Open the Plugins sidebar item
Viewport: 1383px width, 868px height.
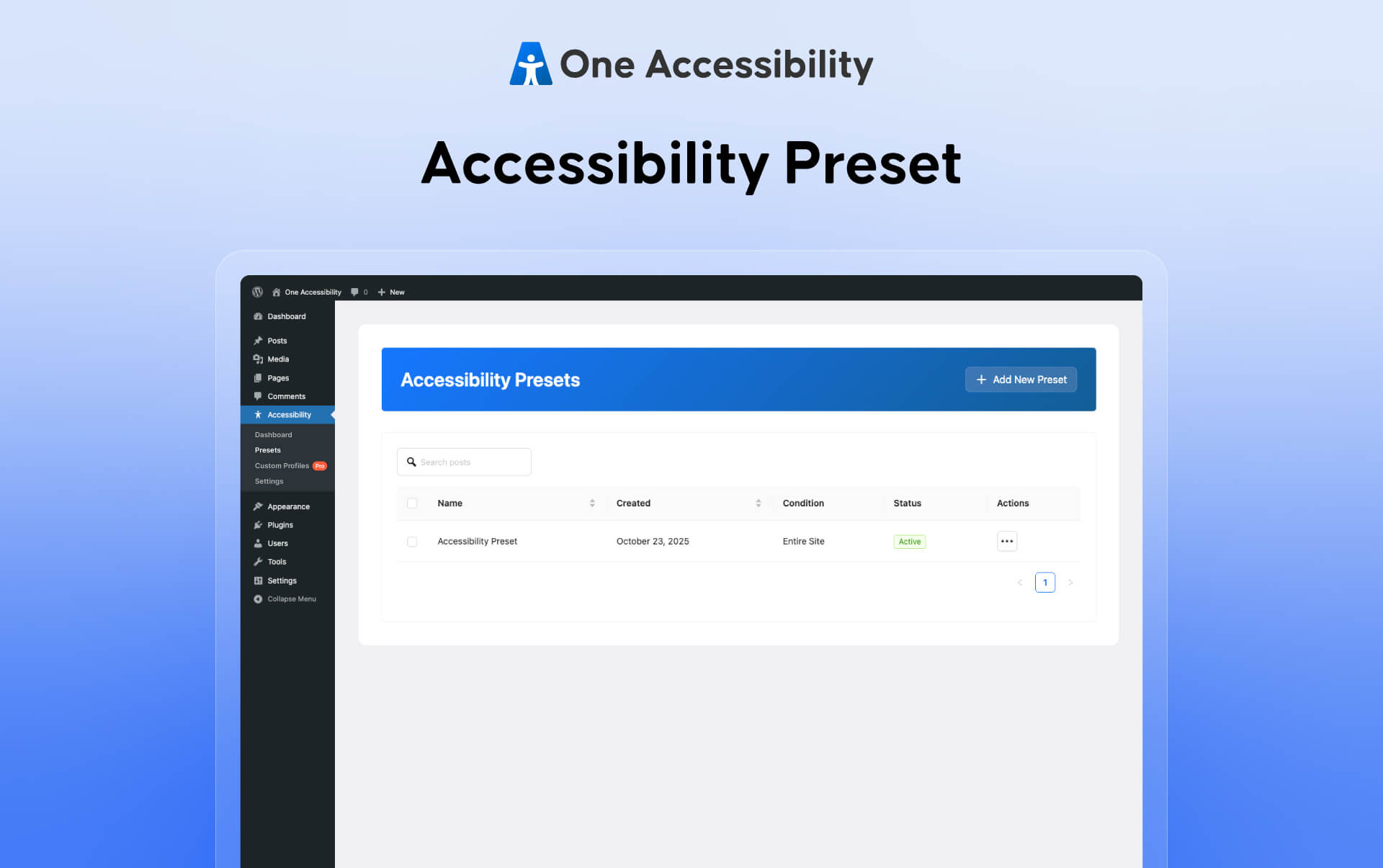click(280, 524)
